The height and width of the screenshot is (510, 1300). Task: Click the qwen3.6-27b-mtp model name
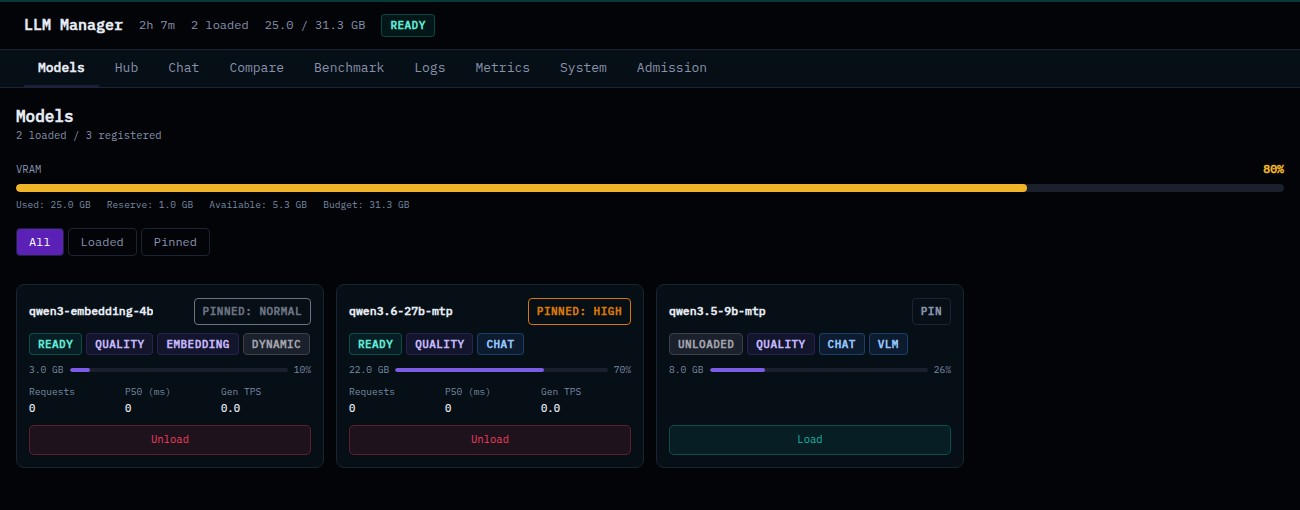pyautogui.click(x=401, y=311)
